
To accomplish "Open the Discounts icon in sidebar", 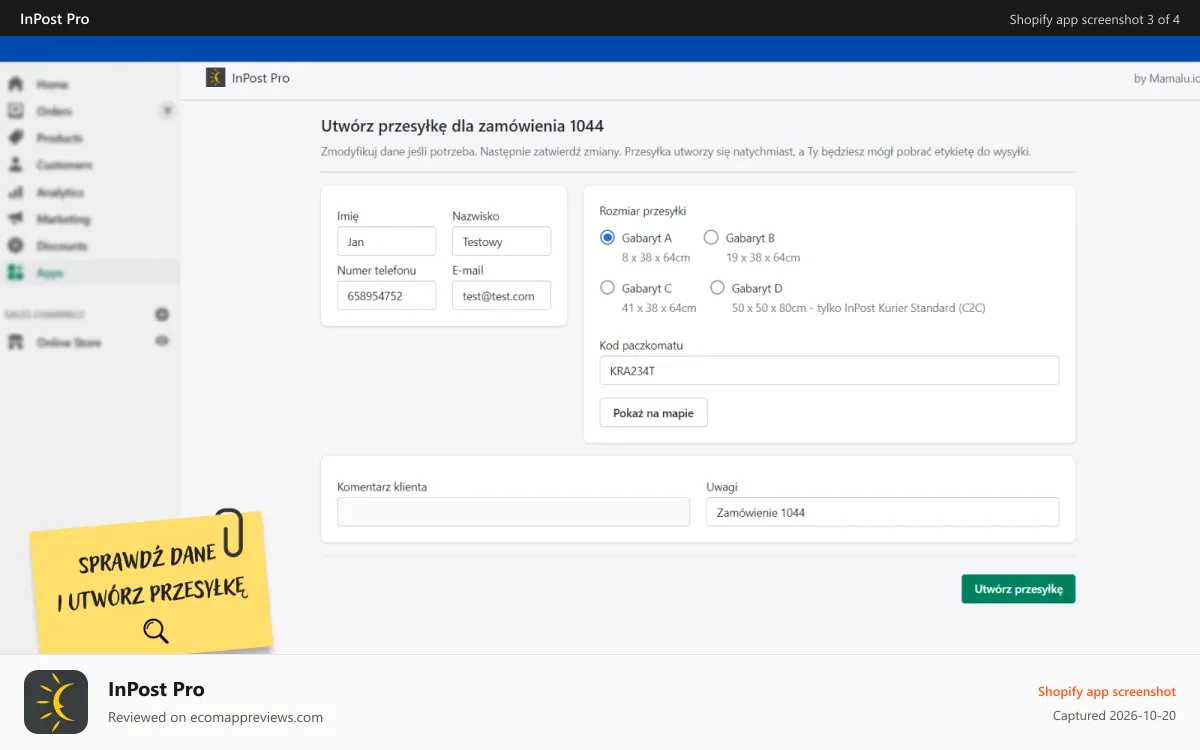I will [15, 246].
